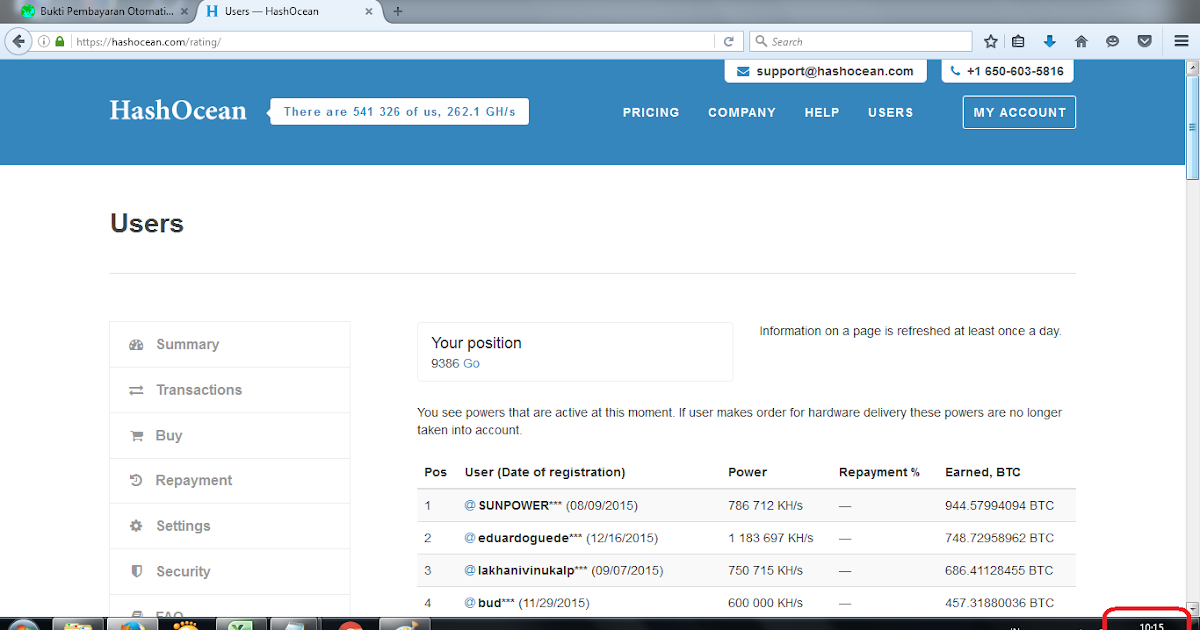Close the Bukti Pembayaran tab

183,12
